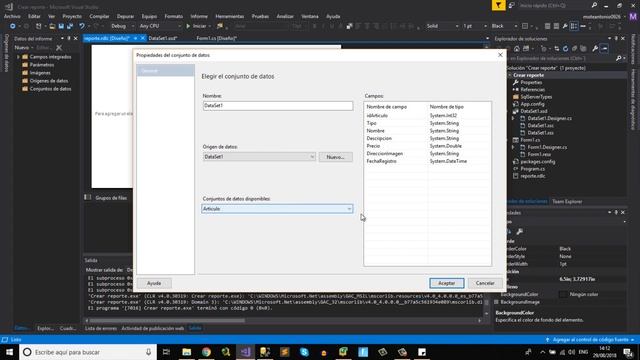This screenshot has height=360, width=640.
Task: Click the navigate backward icon in toolbar
Action: coord(13,26)
